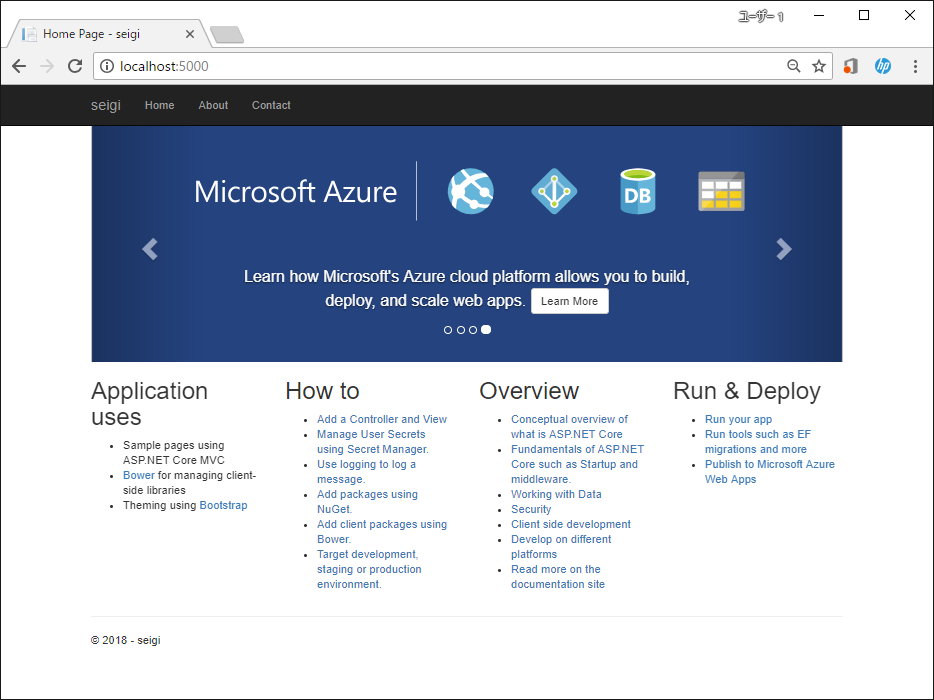Image resolution: width=934 pixels, height=700 pixels.
Task: Select the third carousel indicator dot
Action: 473,330
